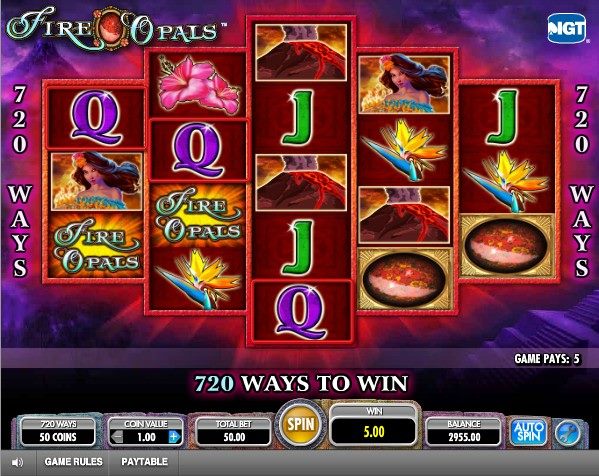This screenshot has height=476, width=599.
Task: Open the Paytable tab
Action: [144, 462]
